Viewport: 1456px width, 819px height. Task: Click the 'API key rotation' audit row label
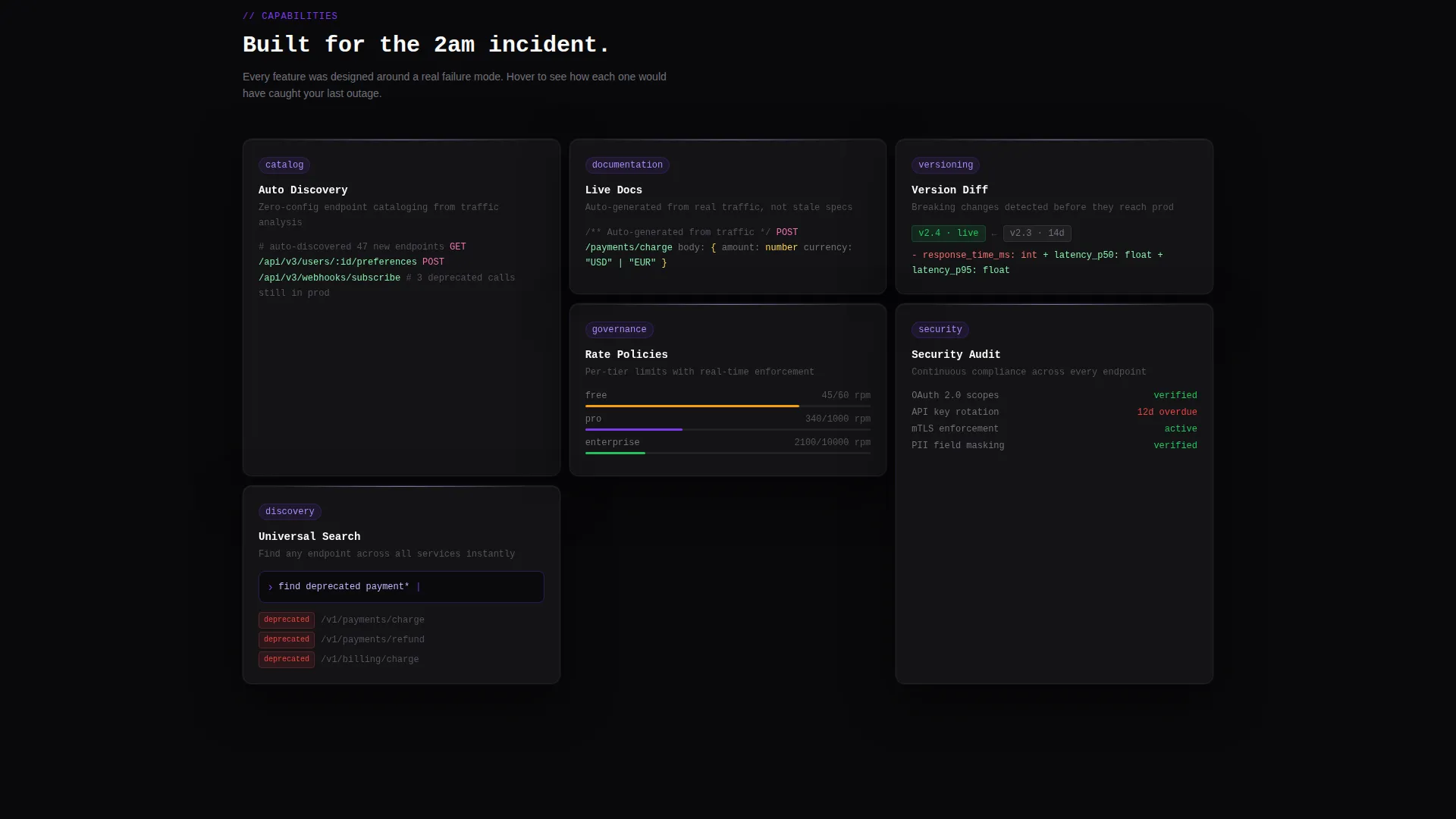[955, 413]
